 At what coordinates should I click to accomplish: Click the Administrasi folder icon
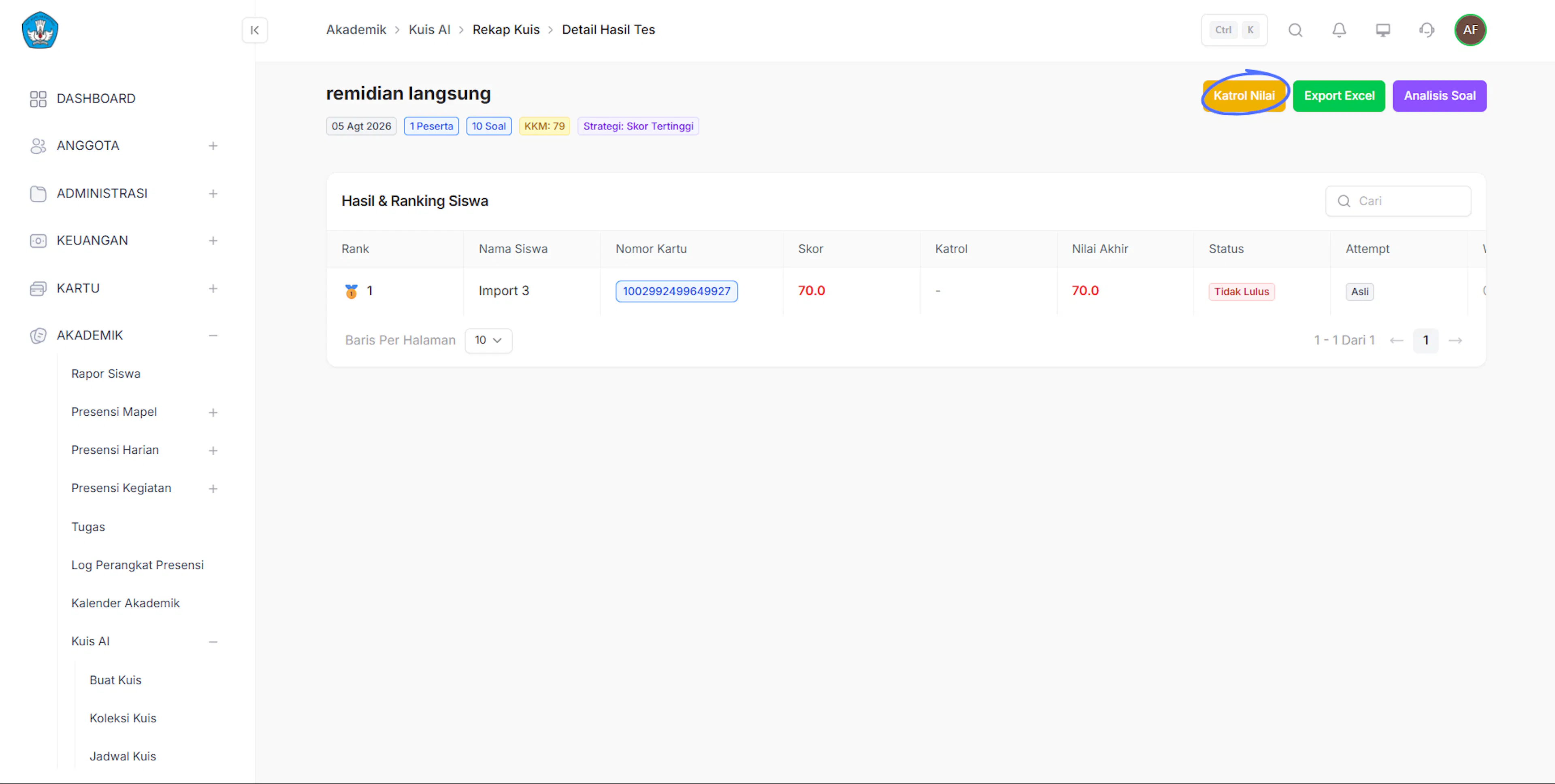38,194
